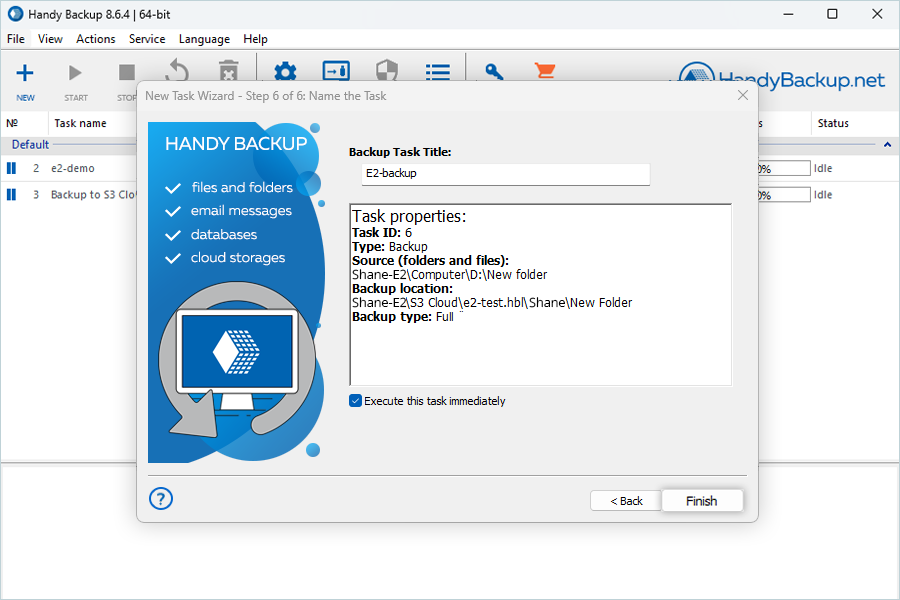Click the row number 3 cell
The height and width of the screenshot is (600, 900).
click(36, 195)
